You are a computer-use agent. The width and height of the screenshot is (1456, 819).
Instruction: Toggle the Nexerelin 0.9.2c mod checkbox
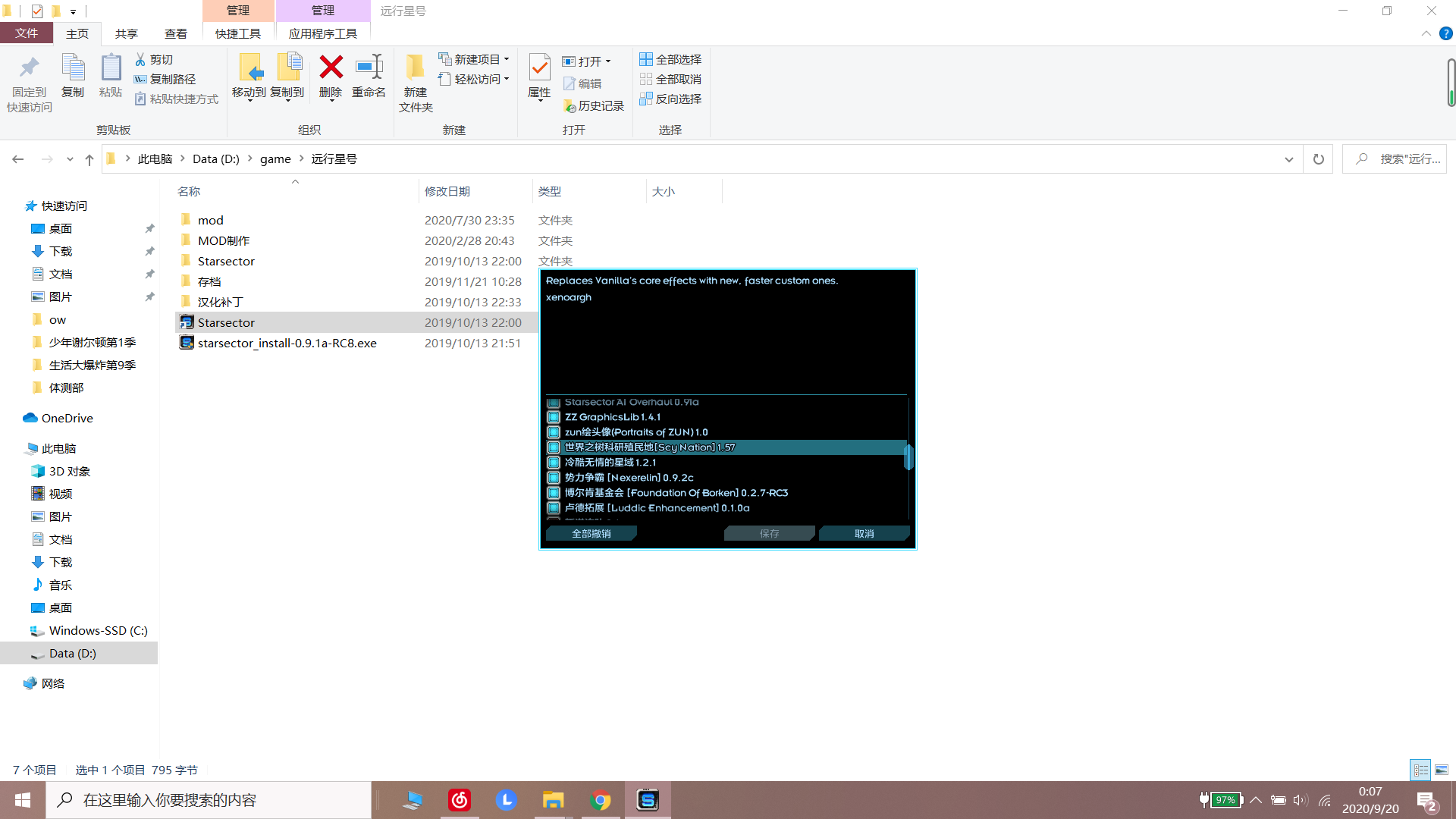point(554,478)
